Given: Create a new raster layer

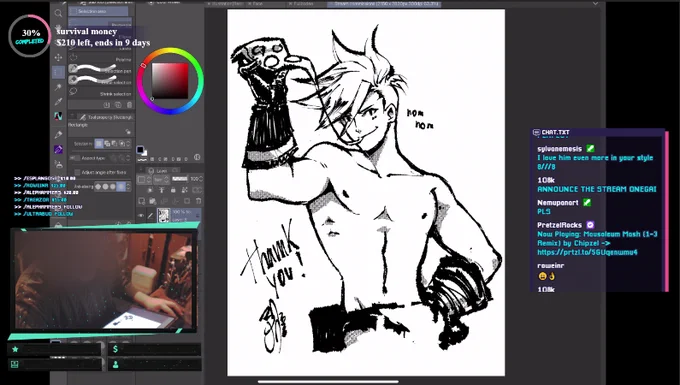Looking at the screenshot, I should 142,201.
